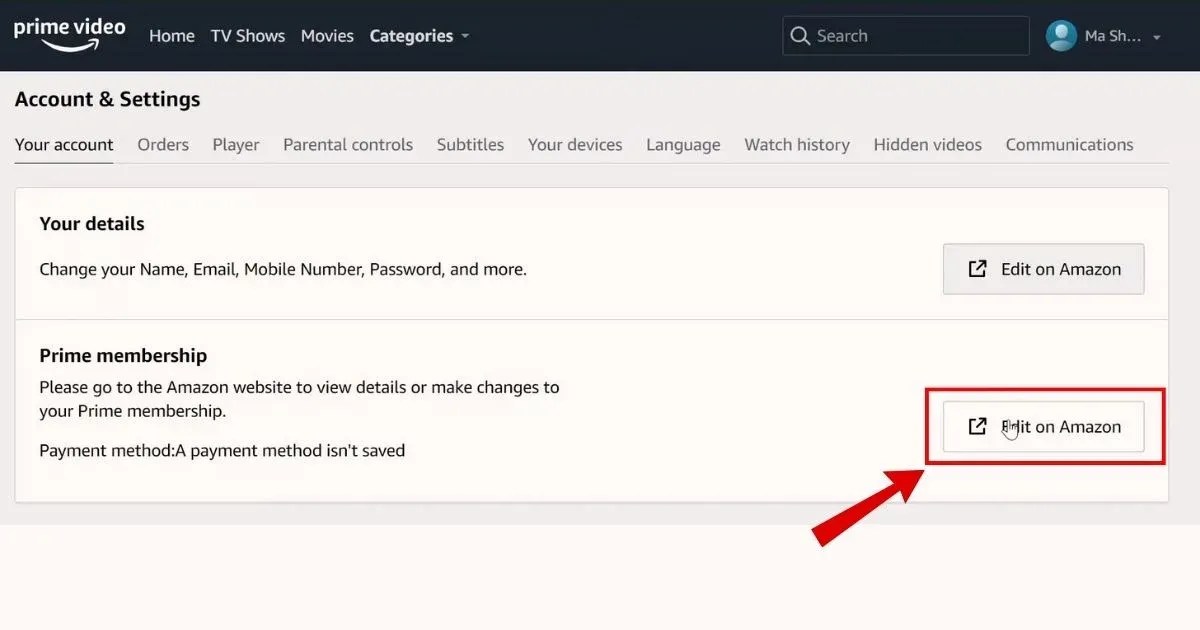Viewport: 1200px width, 630px height.
Task: Open the Orders tab
Action: tap(163, 144)
